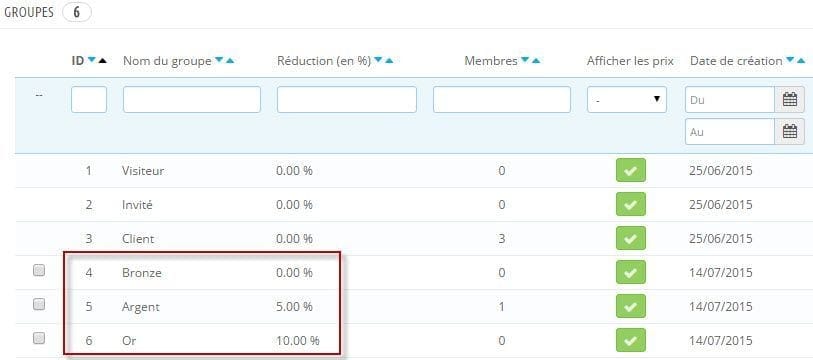
Task: Focus the Membres filter field
Action: pos(502,100)
